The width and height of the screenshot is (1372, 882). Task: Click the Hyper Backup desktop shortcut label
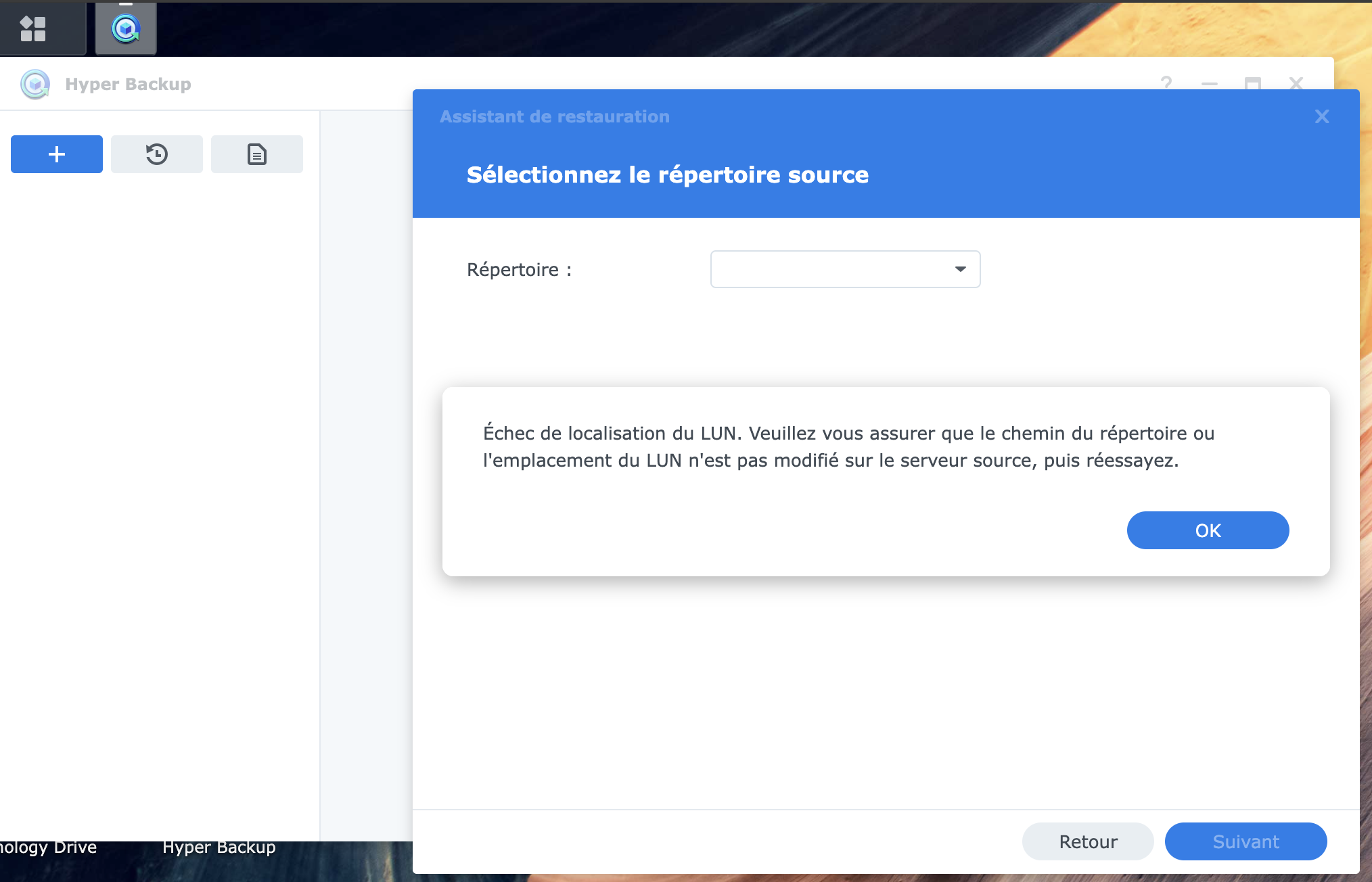[219, 847]
